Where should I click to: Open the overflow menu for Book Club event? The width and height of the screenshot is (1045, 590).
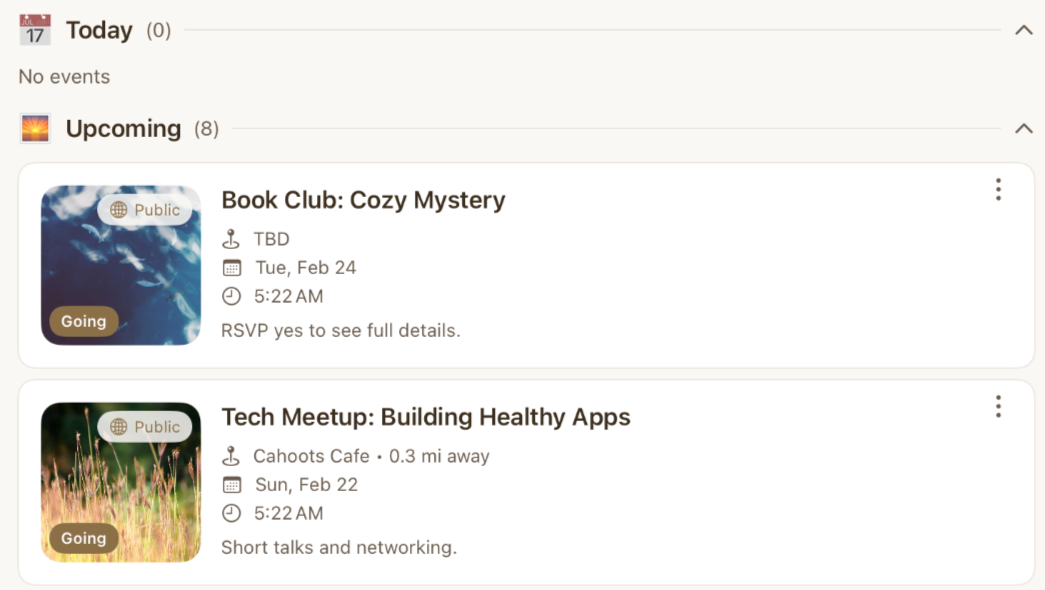pos(997,190)
